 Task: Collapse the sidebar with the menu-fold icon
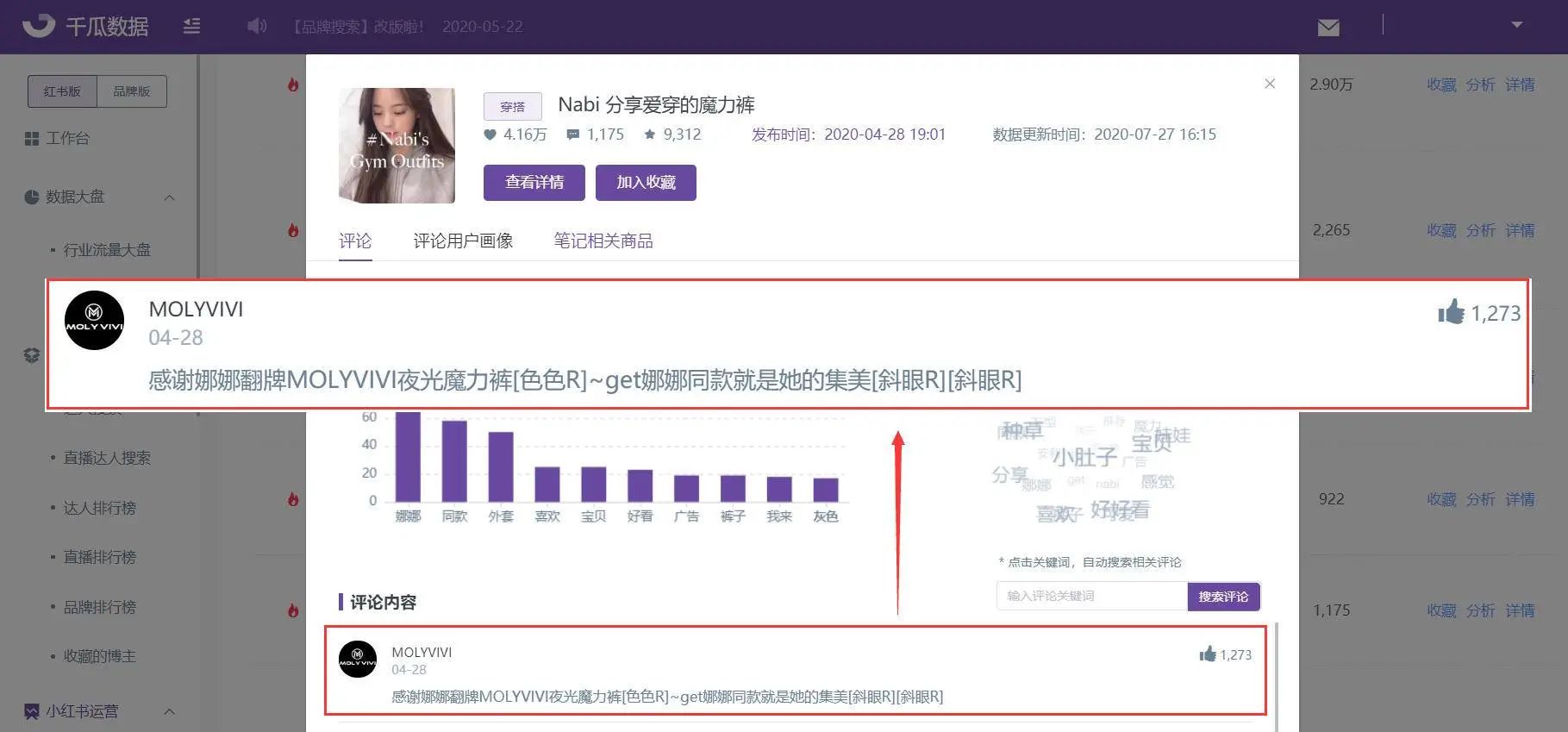[x=191, y=26]
